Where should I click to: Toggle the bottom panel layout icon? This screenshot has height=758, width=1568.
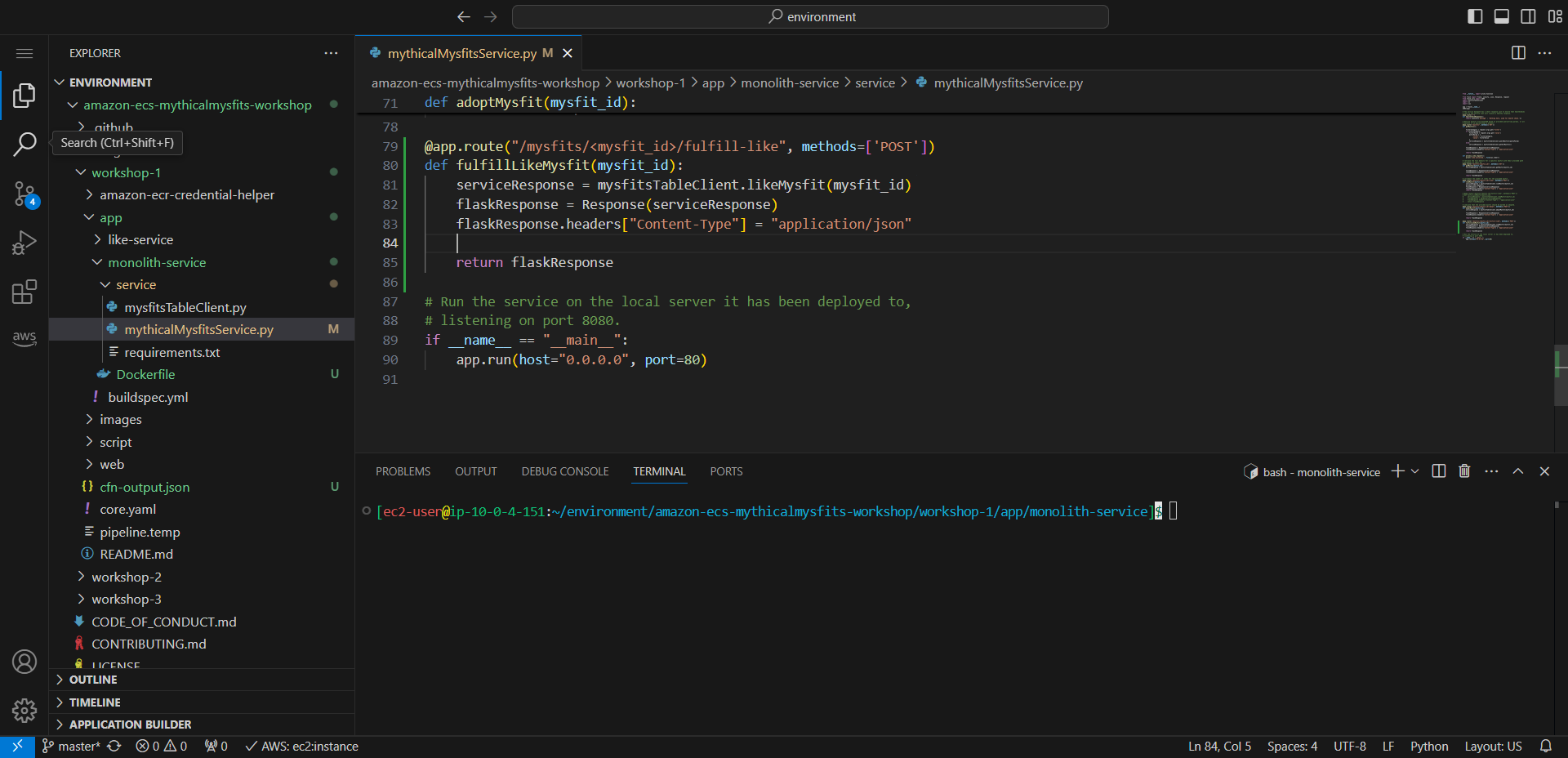pyautogui.click(x=1502, y=16)
